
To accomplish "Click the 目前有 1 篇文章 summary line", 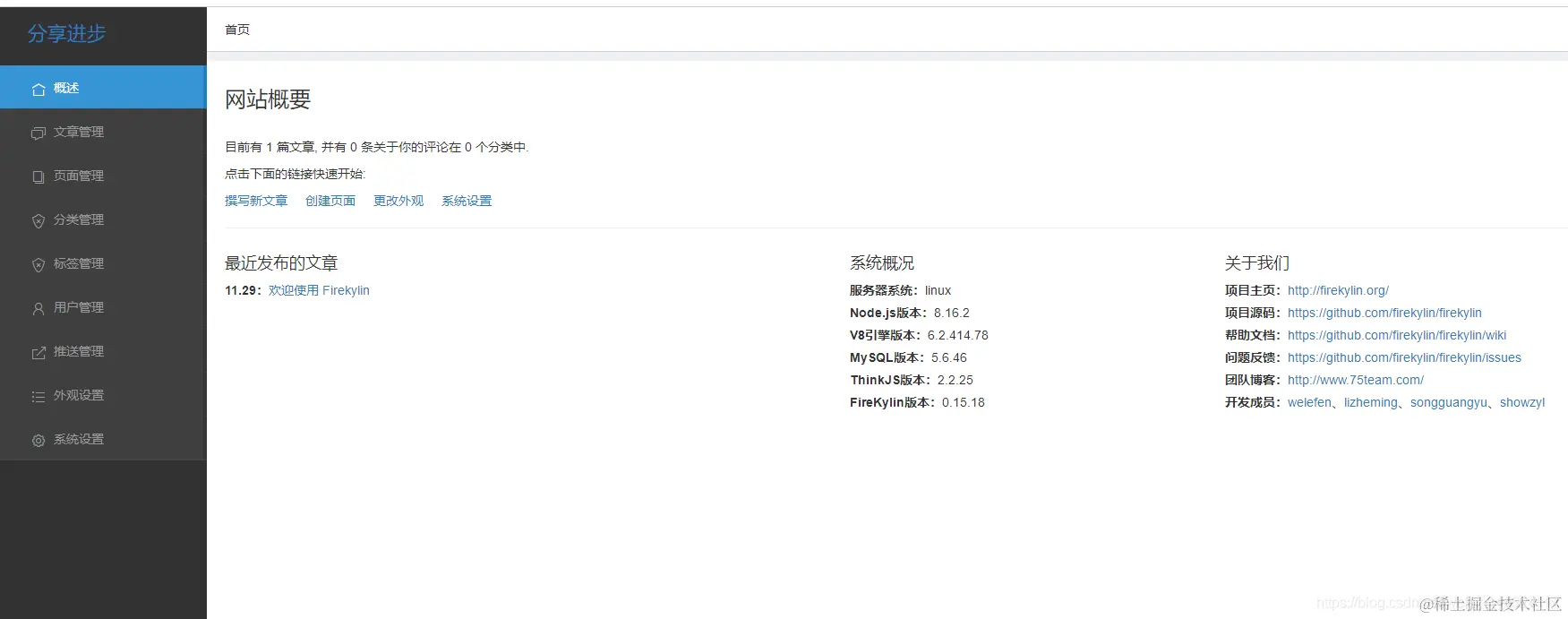I will 377,147.
